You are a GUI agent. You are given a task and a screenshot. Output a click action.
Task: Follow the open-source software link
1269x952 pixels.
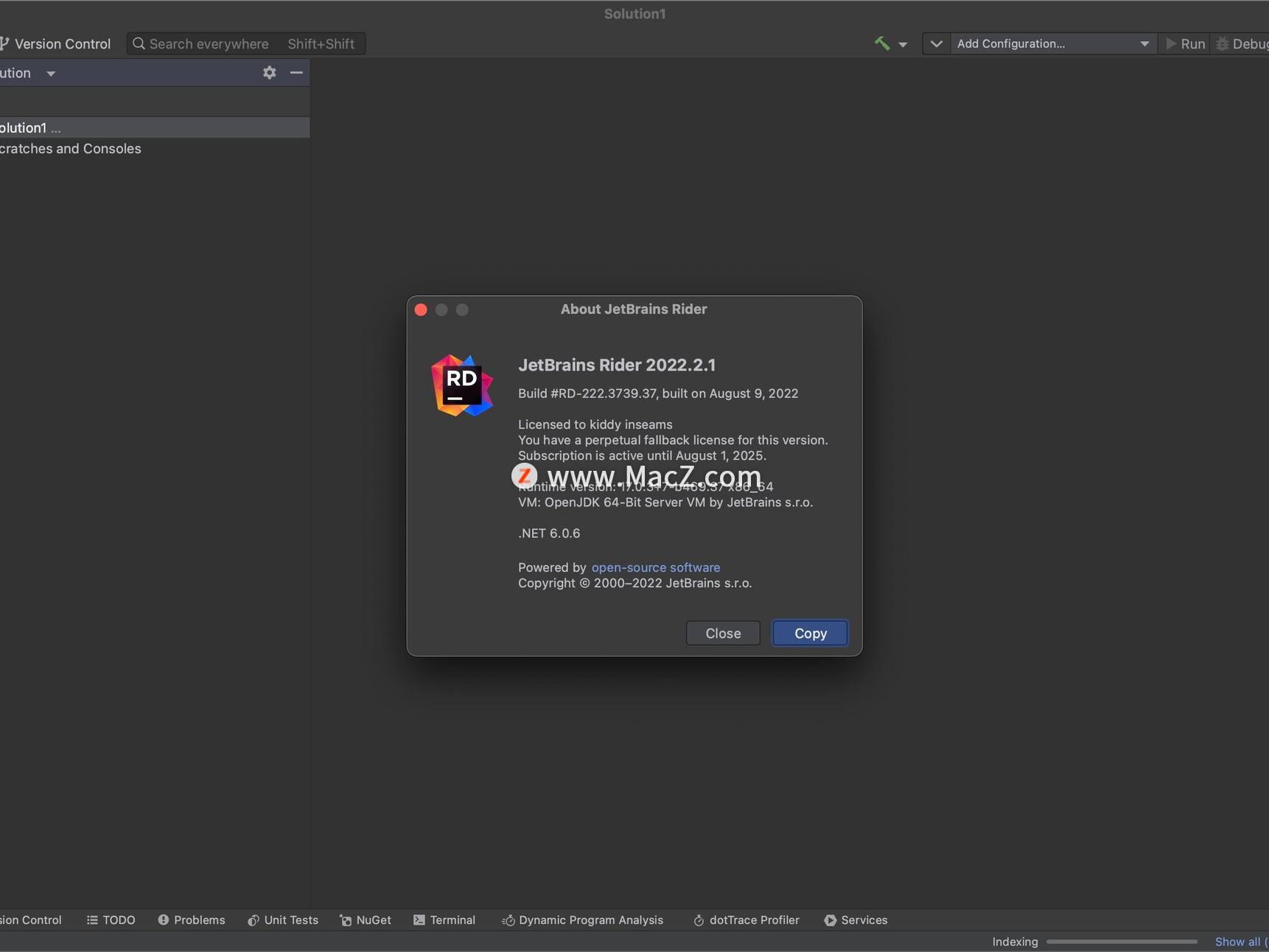(x=655, y=567)
